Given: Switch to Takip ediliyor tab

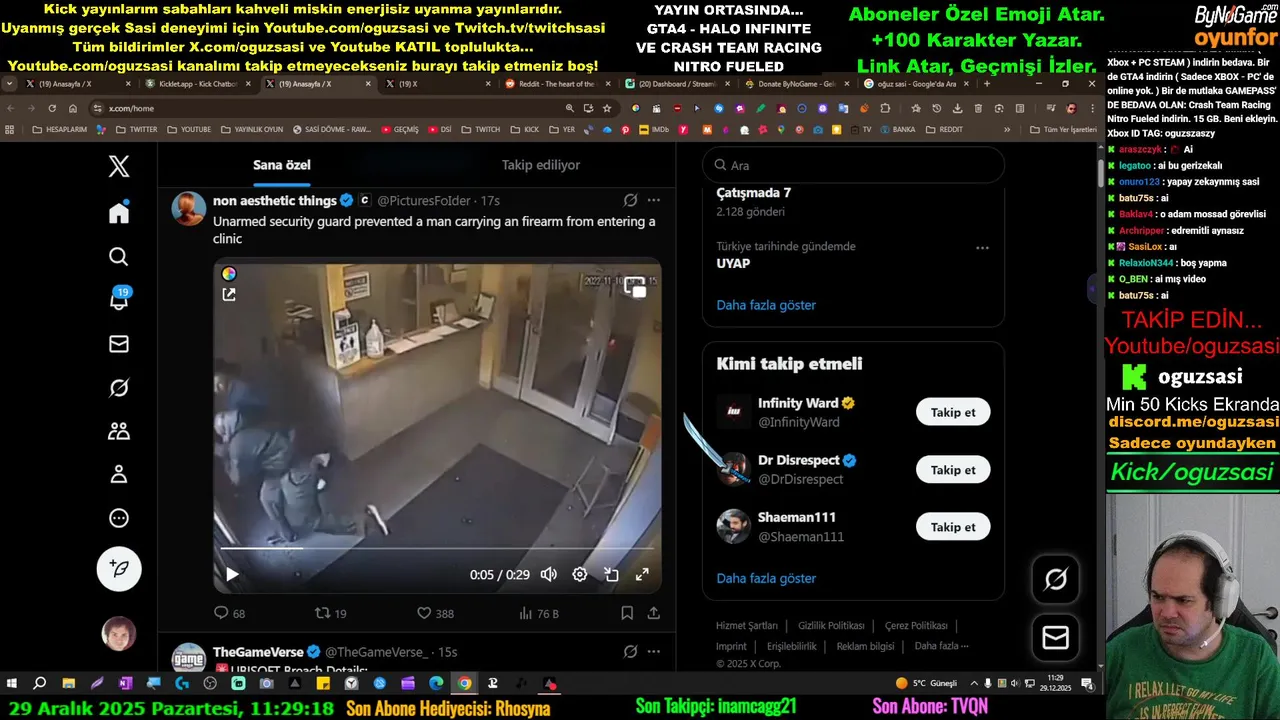Looking at the screenshot, I should click(541, 165).
